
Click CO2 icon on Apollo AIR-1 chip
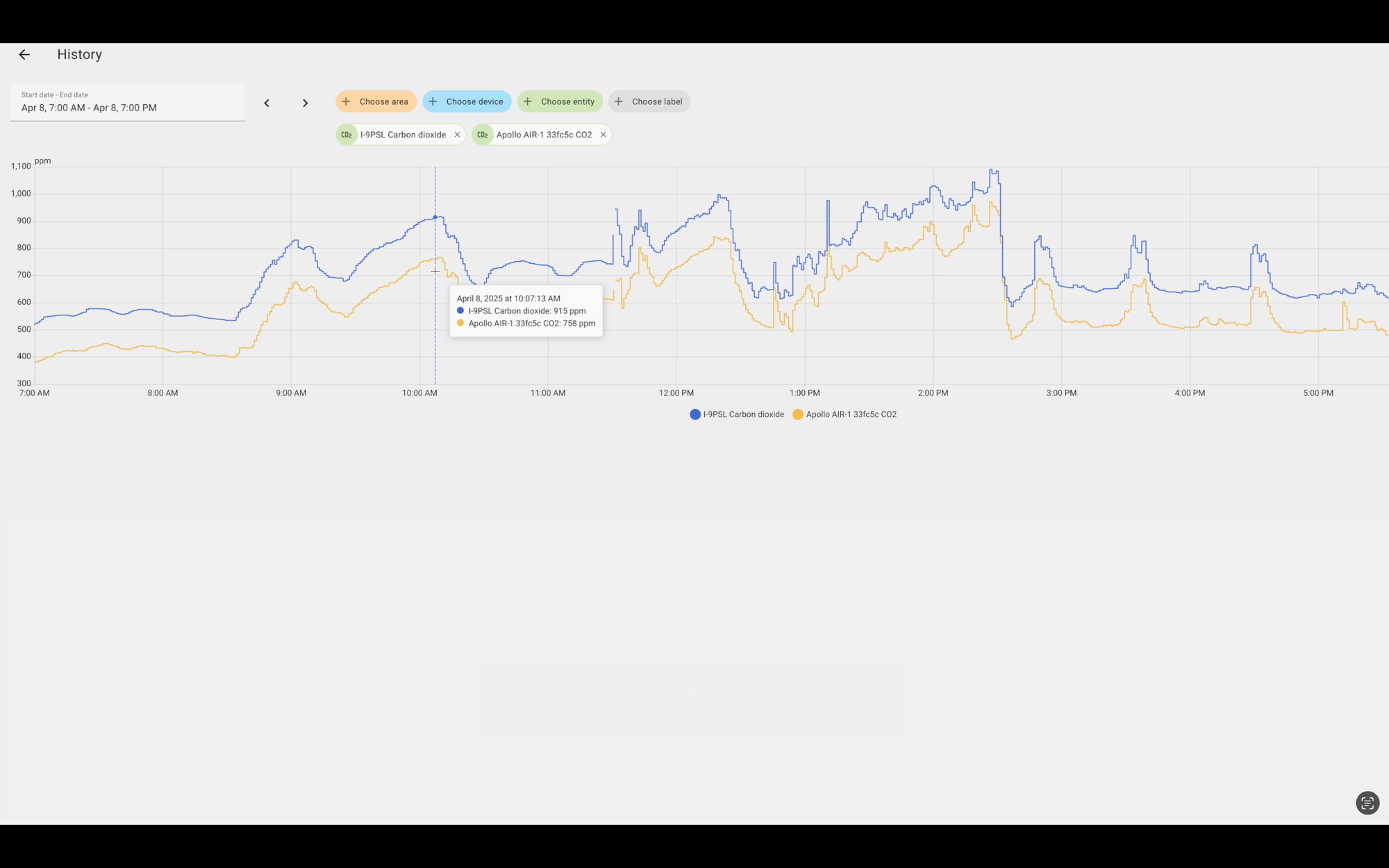coord(483,135)
